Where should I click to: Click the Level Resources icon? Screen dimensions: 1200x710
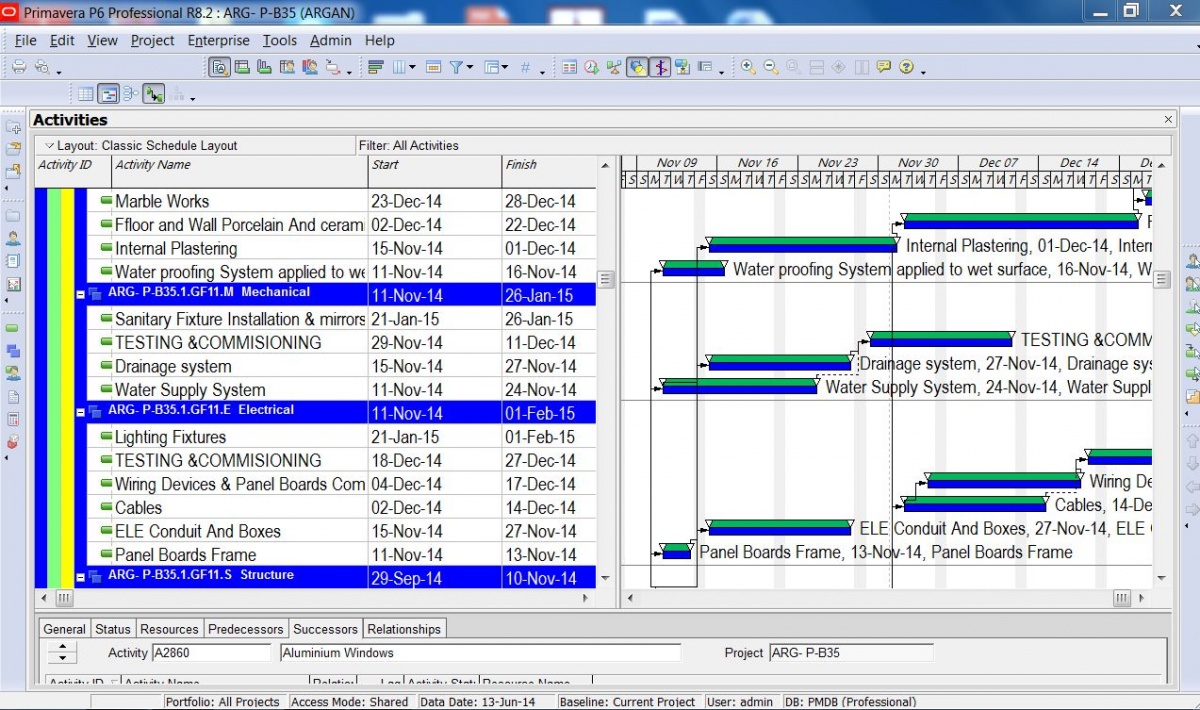(613, 67)
